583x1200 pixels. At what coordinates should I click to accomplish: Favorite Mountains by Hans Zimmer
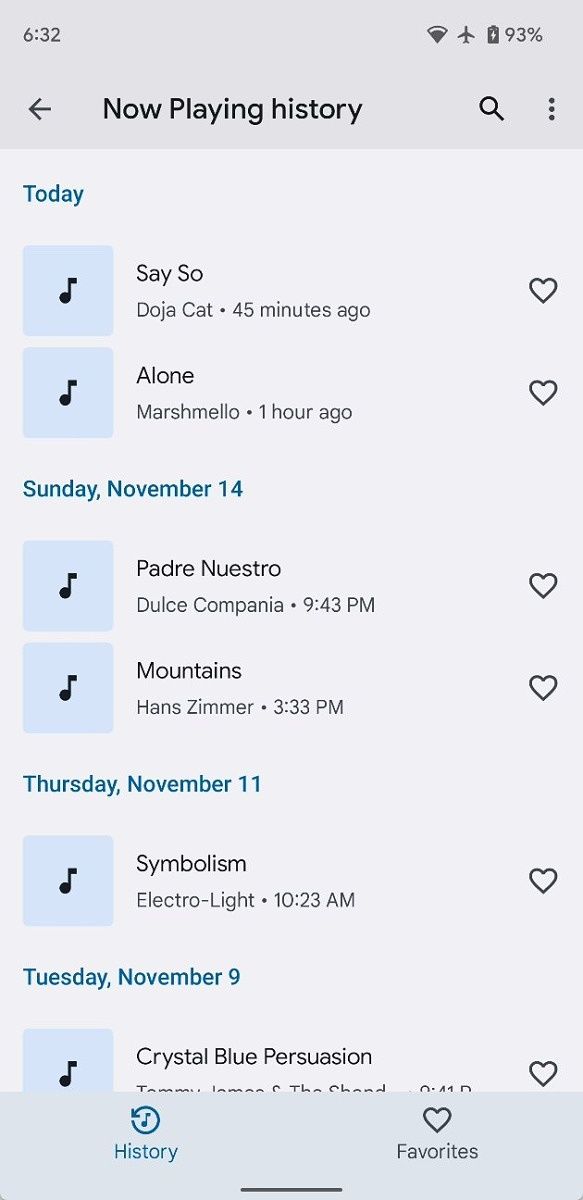point(543,687)
